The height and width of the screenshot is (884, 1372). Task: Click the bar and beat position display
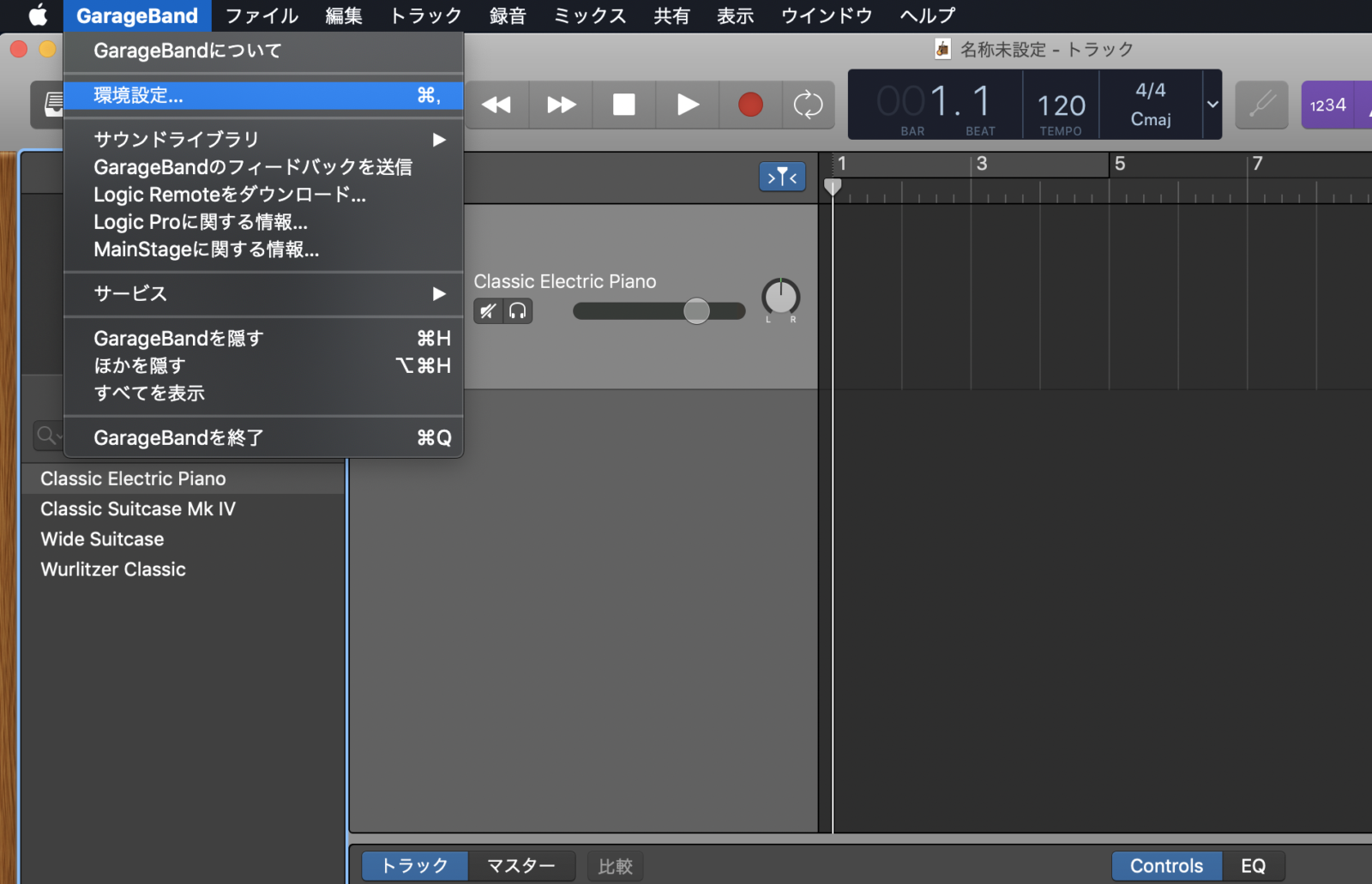coord(935,103)
